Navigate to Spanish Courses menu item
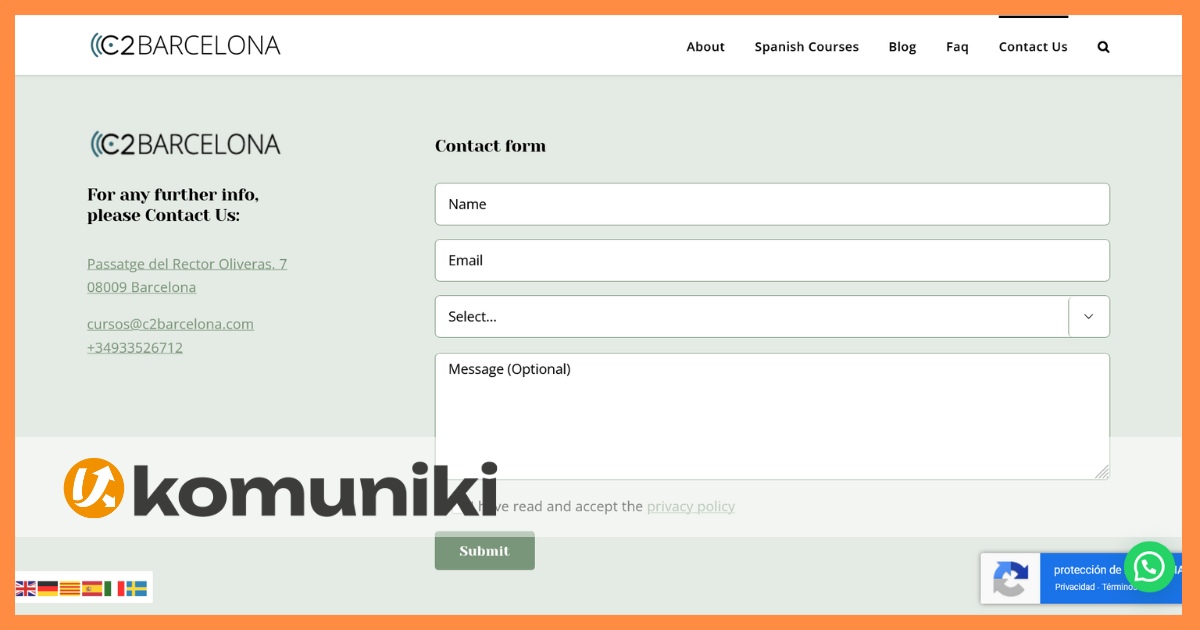 (806, 46)
